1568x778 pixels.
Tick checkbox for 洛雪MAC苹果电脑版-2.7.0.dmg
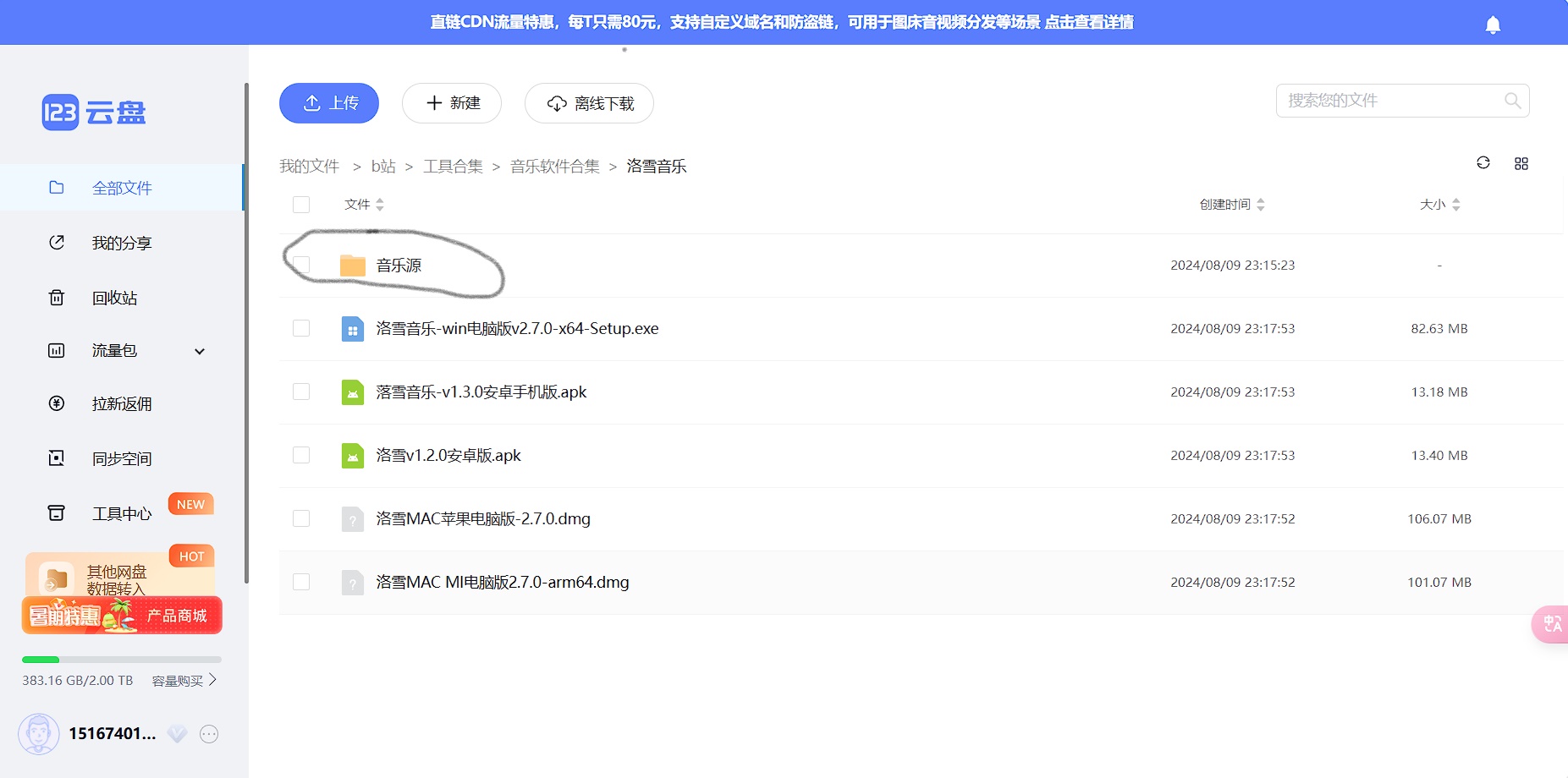[x=301, y=519]
